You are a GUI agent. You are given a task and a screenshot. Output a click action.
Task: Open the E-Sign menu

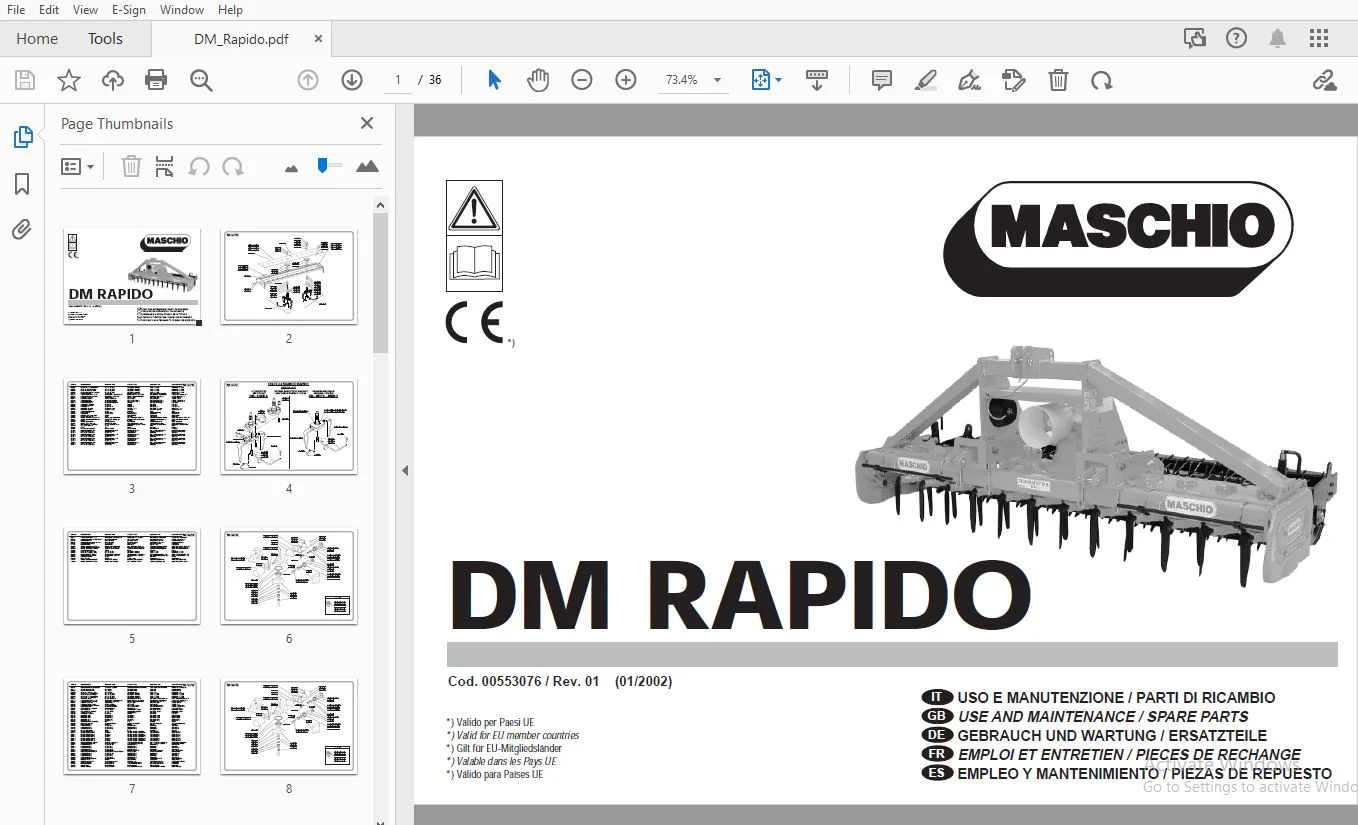[x=128, y=10]
